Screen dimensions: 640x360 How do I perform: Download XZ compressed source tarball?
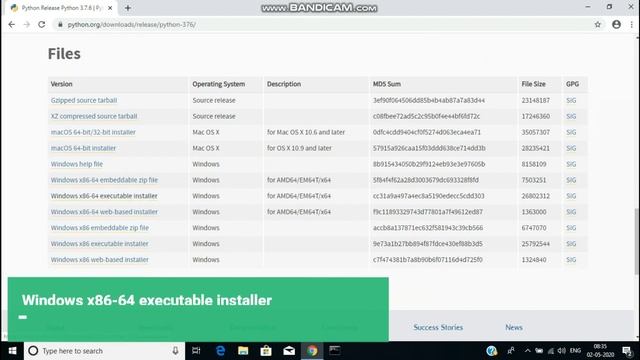(x=94, y=116)
